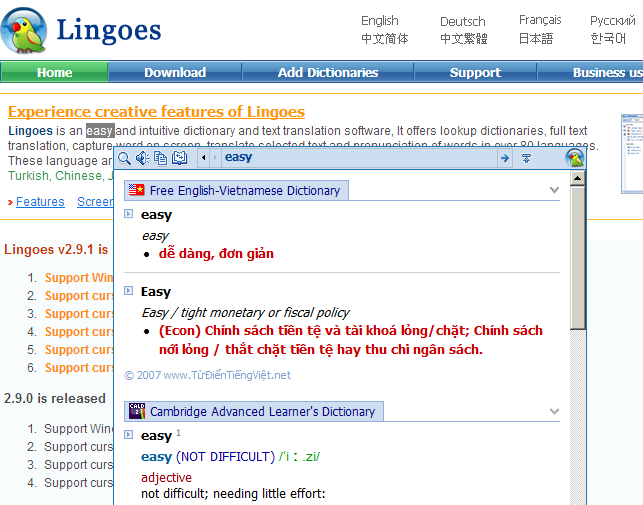
Task: Switch site language to 中文简体
Action: coord(385,39)
